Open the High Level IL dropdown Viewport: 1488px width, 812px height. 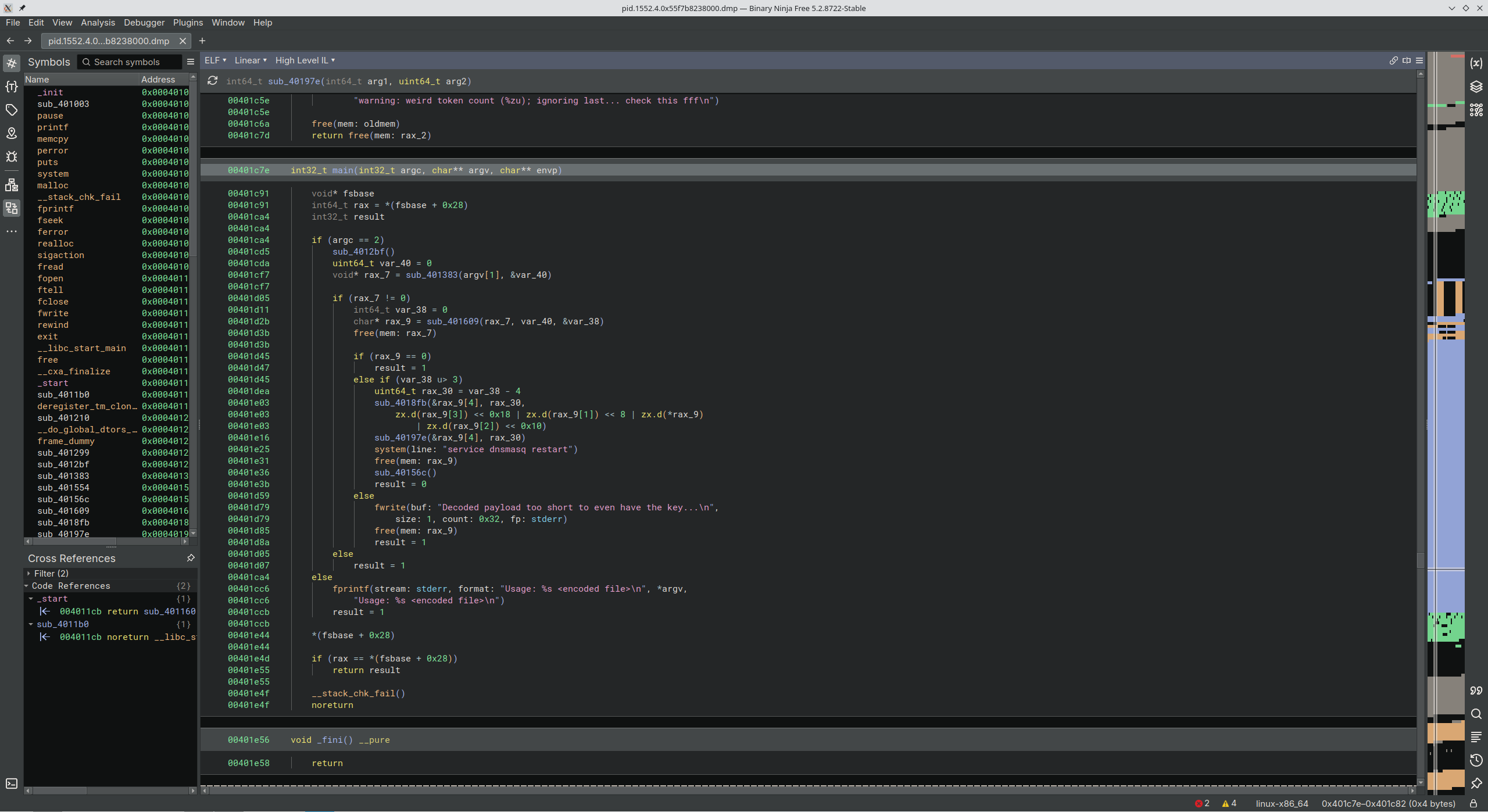(305, 60)
